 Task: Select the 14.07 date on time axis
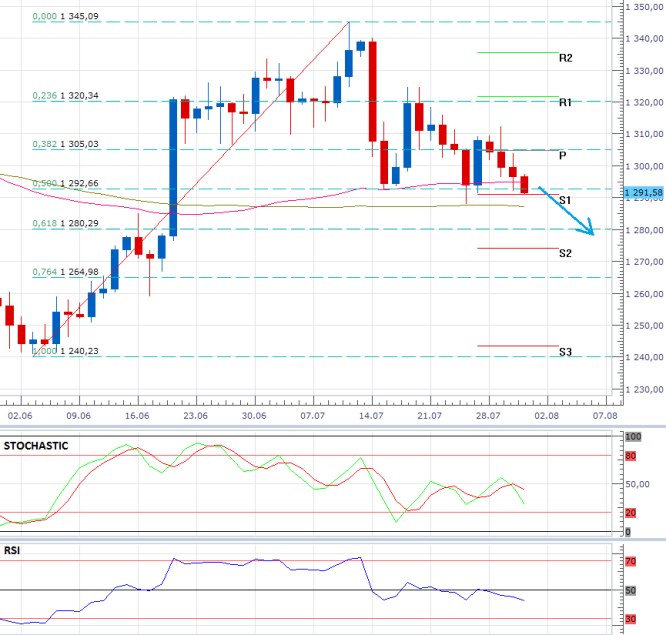pos(371,414)
